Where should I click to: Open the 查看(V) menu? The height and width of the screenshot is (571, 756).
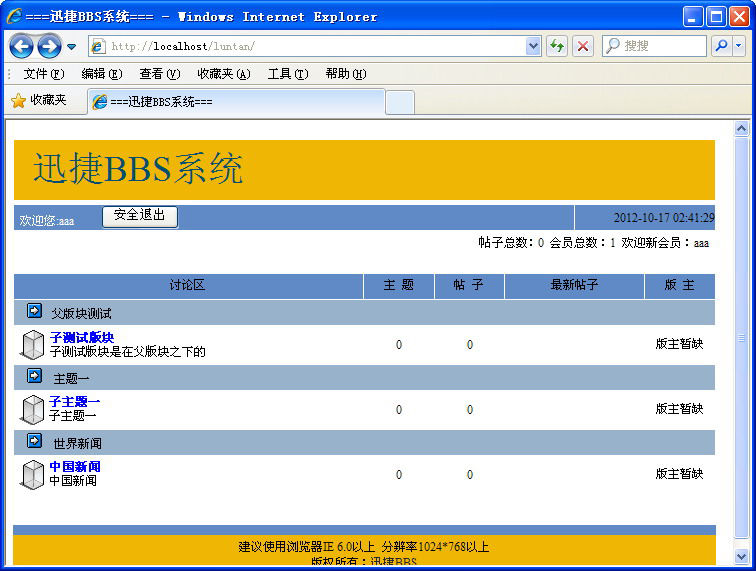pyautogui.click(x=160, y=74)
